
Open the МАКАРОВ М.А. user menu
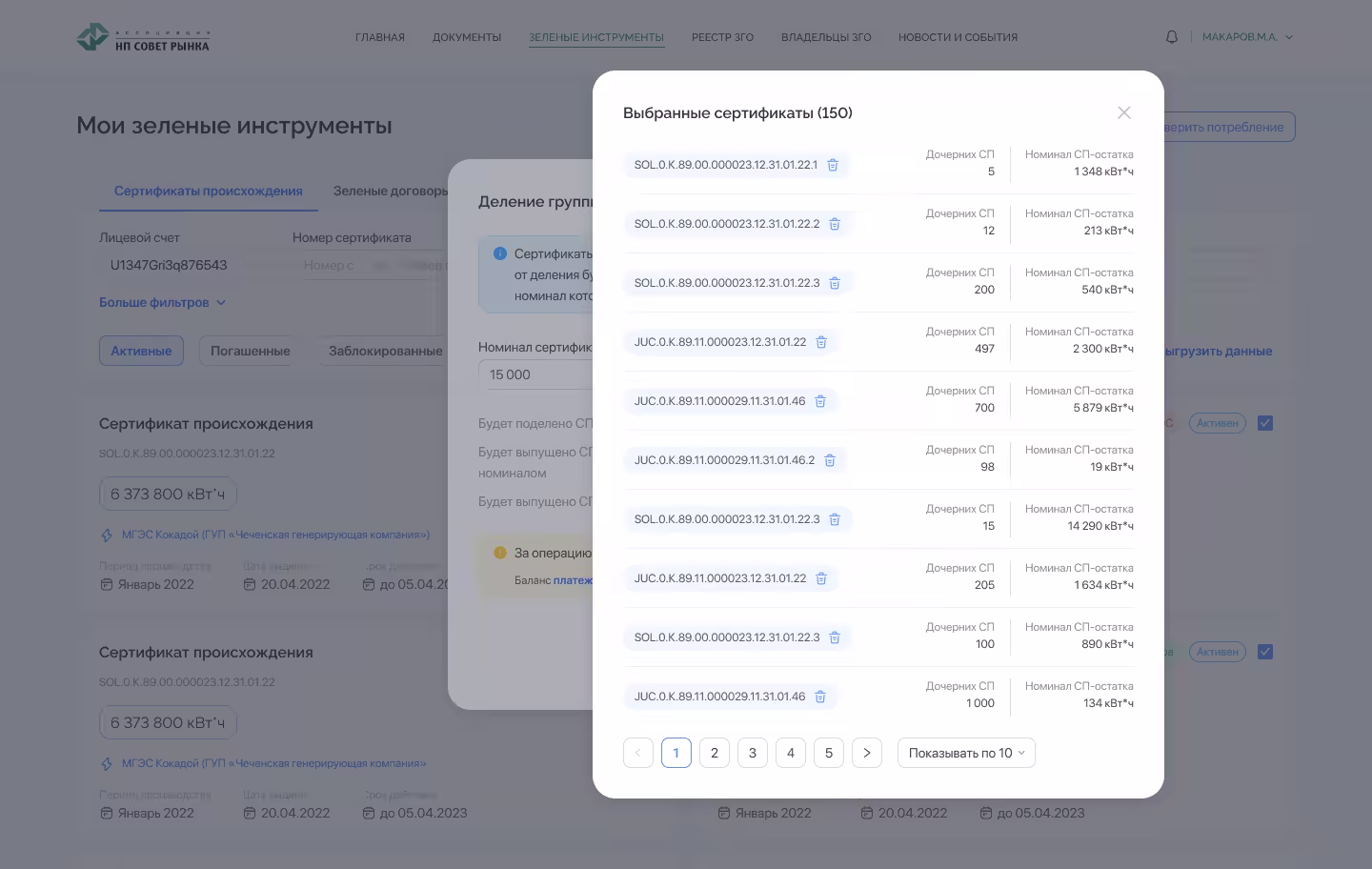[1246, 37]
